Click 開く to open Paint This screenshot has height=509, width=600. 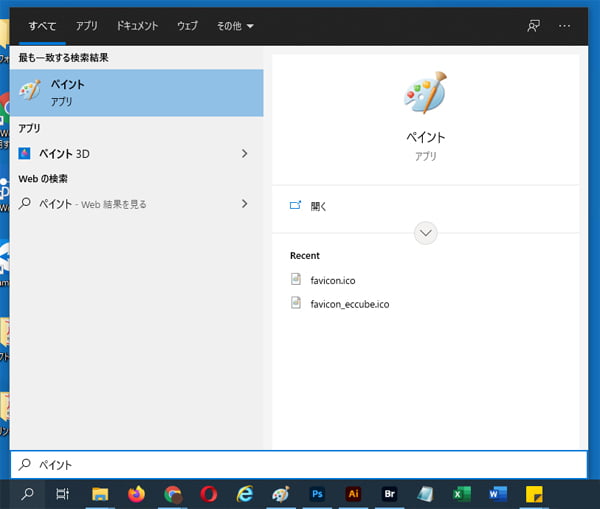click(319, 206)
